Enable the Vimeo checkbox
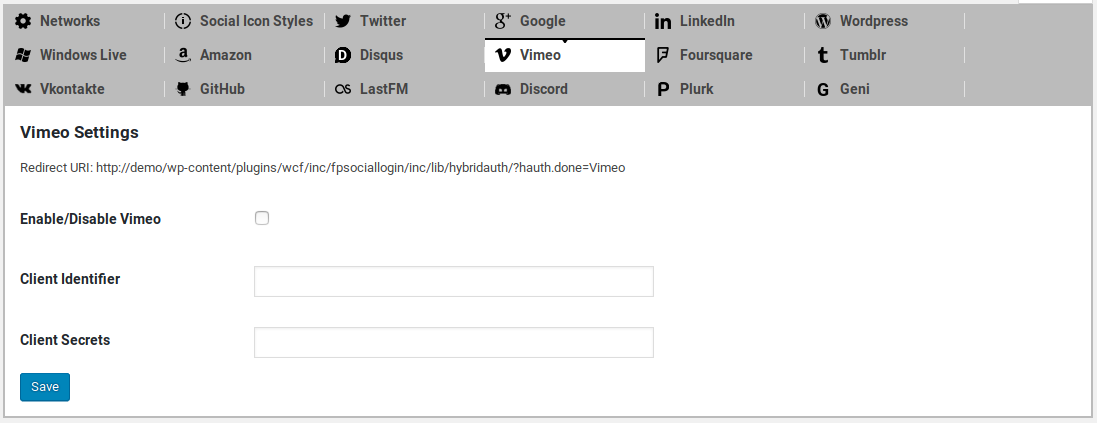This screenshot has height=423, width=1097. (262, 218)
